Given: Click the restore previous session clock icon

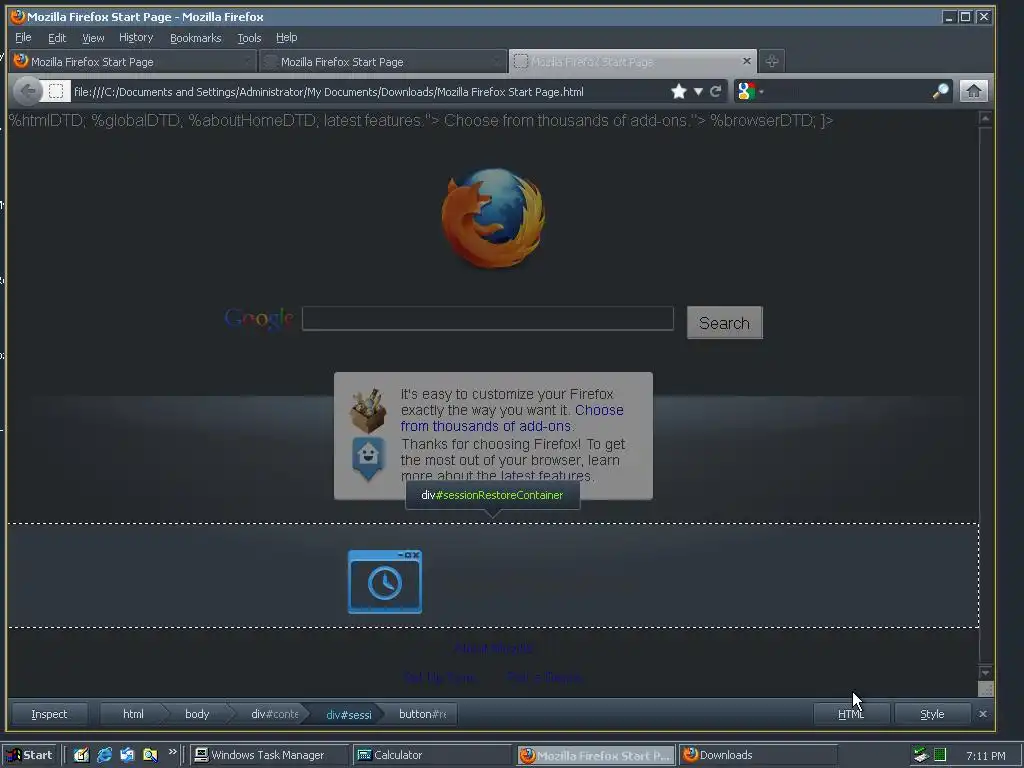Looking at the screenshot, I should [385, 582].
